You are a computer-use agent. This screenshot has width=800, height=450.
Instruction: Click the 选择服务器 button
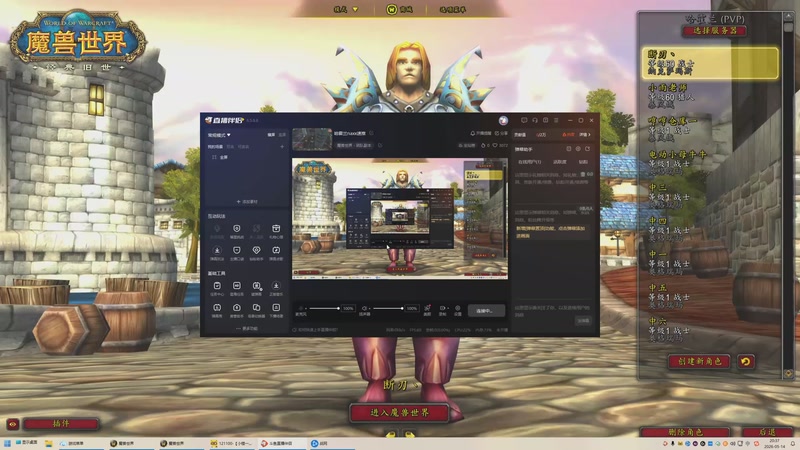(x=714, y=31)
